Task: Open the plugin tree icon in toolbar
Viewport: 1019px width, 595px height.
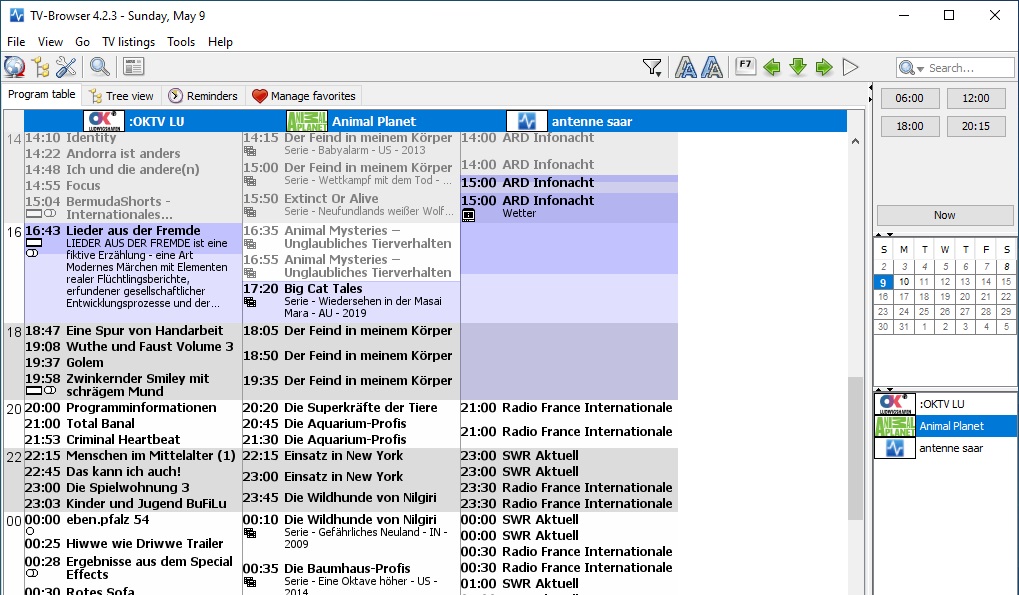Action: point(41,67)
